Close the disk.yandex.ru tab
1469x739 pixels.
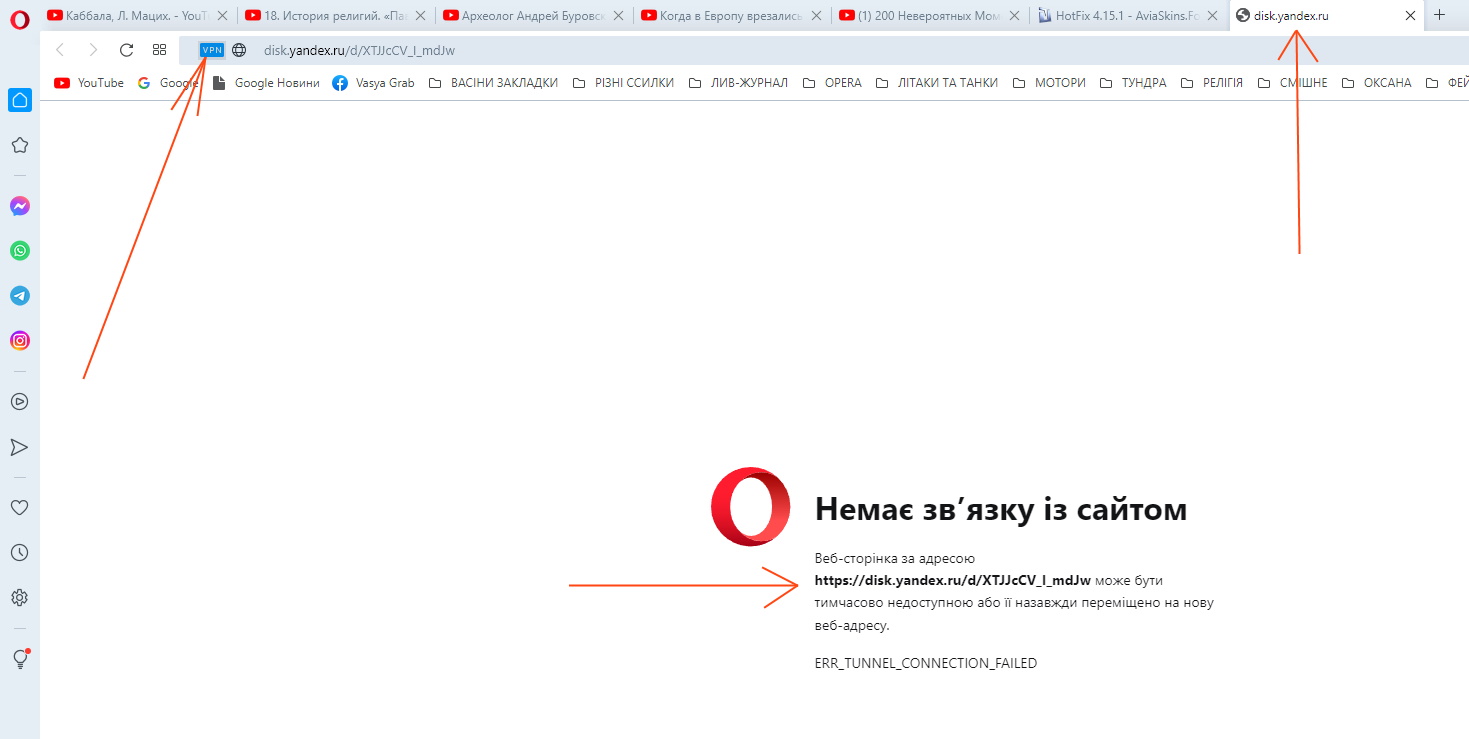coord(1411,15)
